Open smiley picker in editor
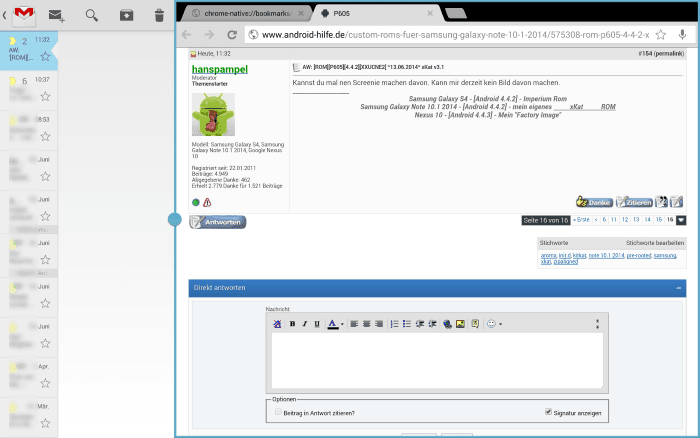This screenshot has height=438, width=700. (491, 324)
